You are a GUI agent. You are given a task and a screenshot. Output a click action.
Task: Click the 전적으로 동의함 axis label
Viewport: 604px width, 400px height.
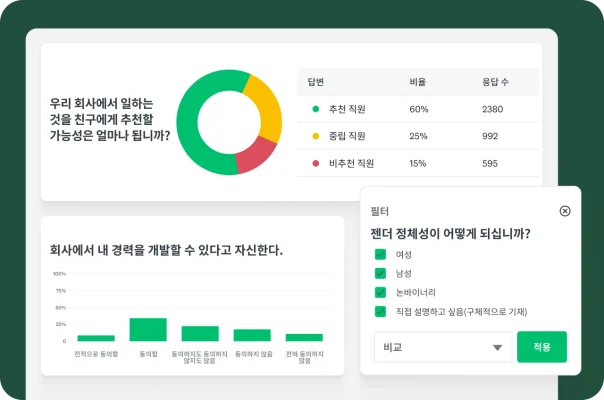96,354
